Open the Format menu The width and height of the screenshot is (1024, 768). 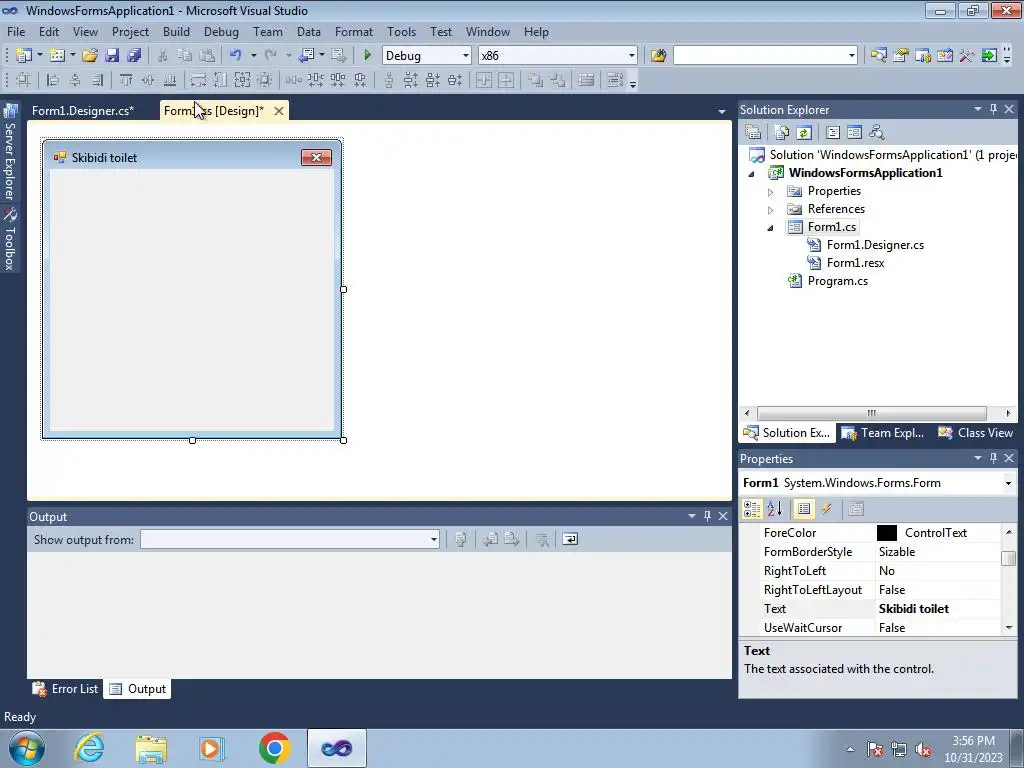pos(353,31)
